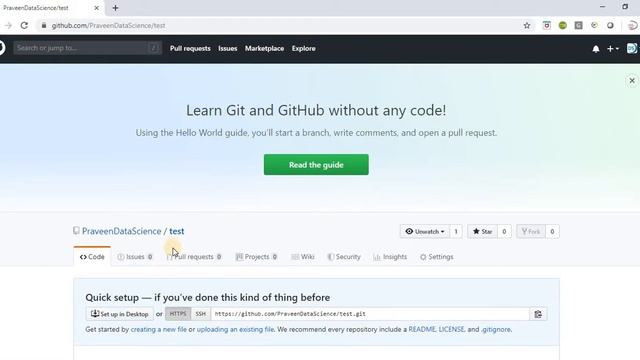
Task: Open the Unwatch dropdown
Action: [425, 231]
